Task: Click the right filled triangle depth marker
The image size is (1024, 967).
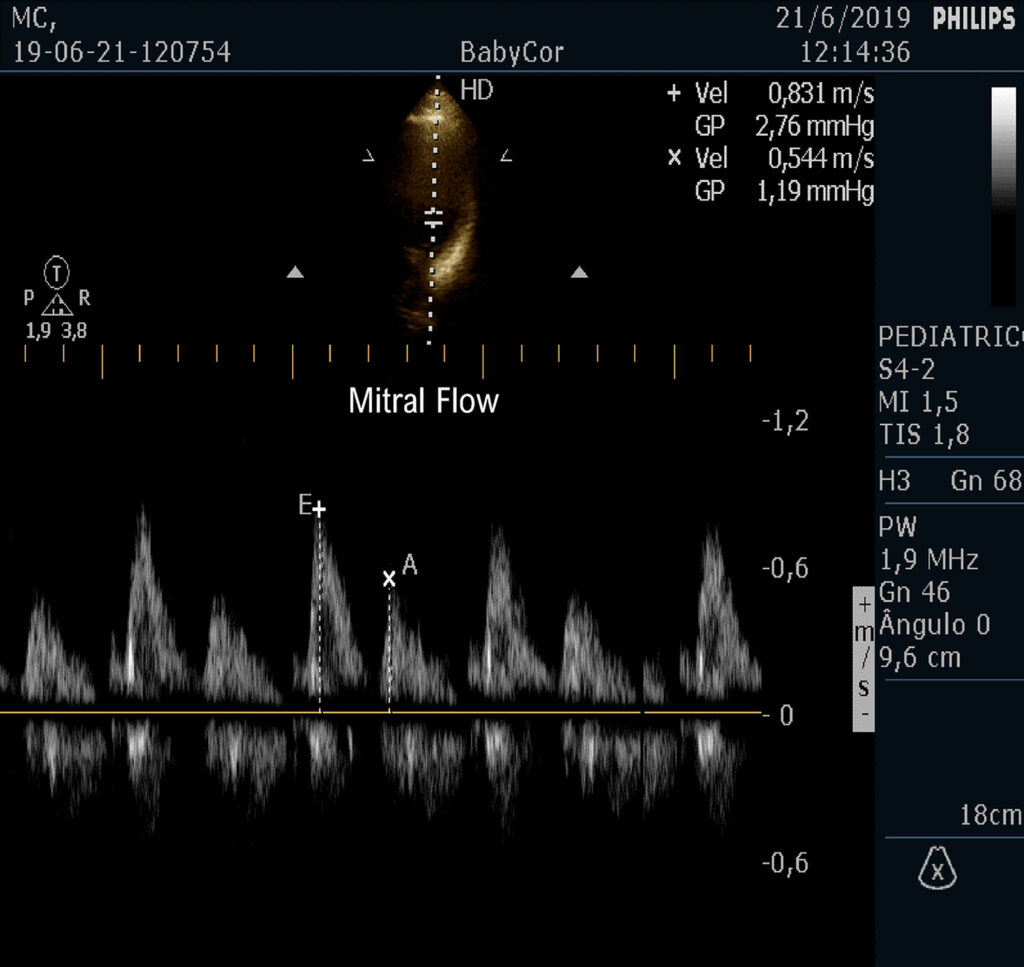Action: [579, 272]
